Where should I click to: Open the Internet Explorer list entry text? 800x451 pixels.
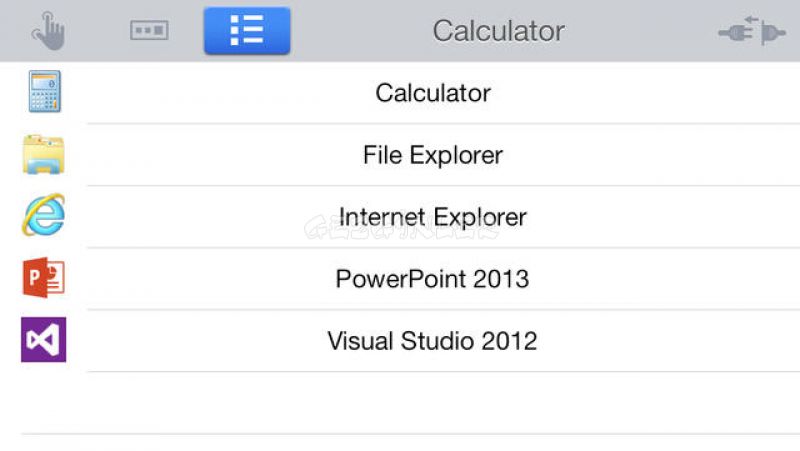coord(433,217)
